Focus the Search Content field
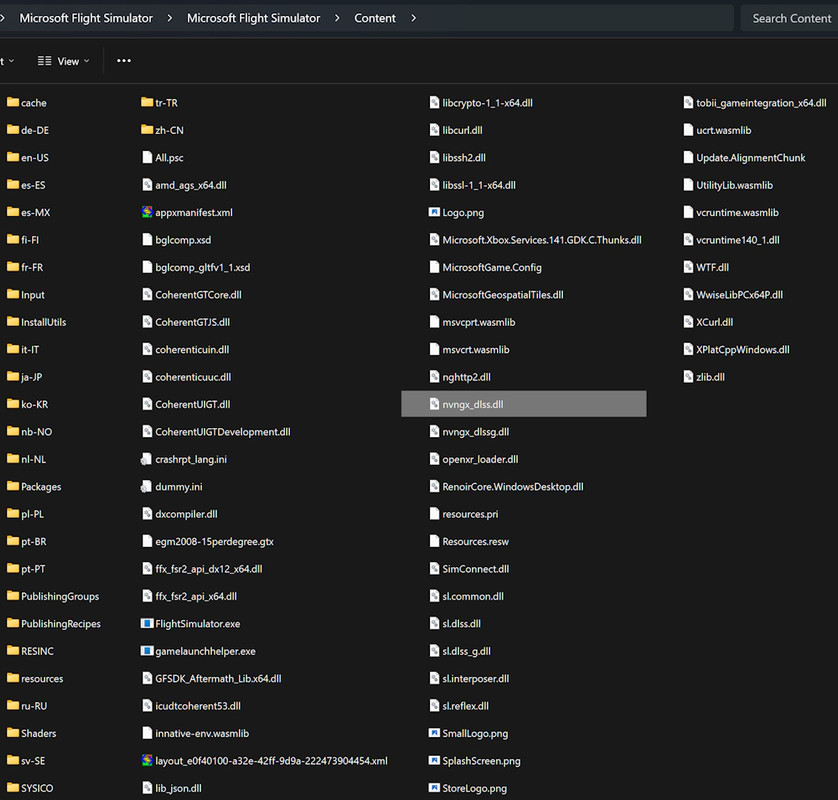Viewport: 838px width, 800px height. click(x=789, y=18)
